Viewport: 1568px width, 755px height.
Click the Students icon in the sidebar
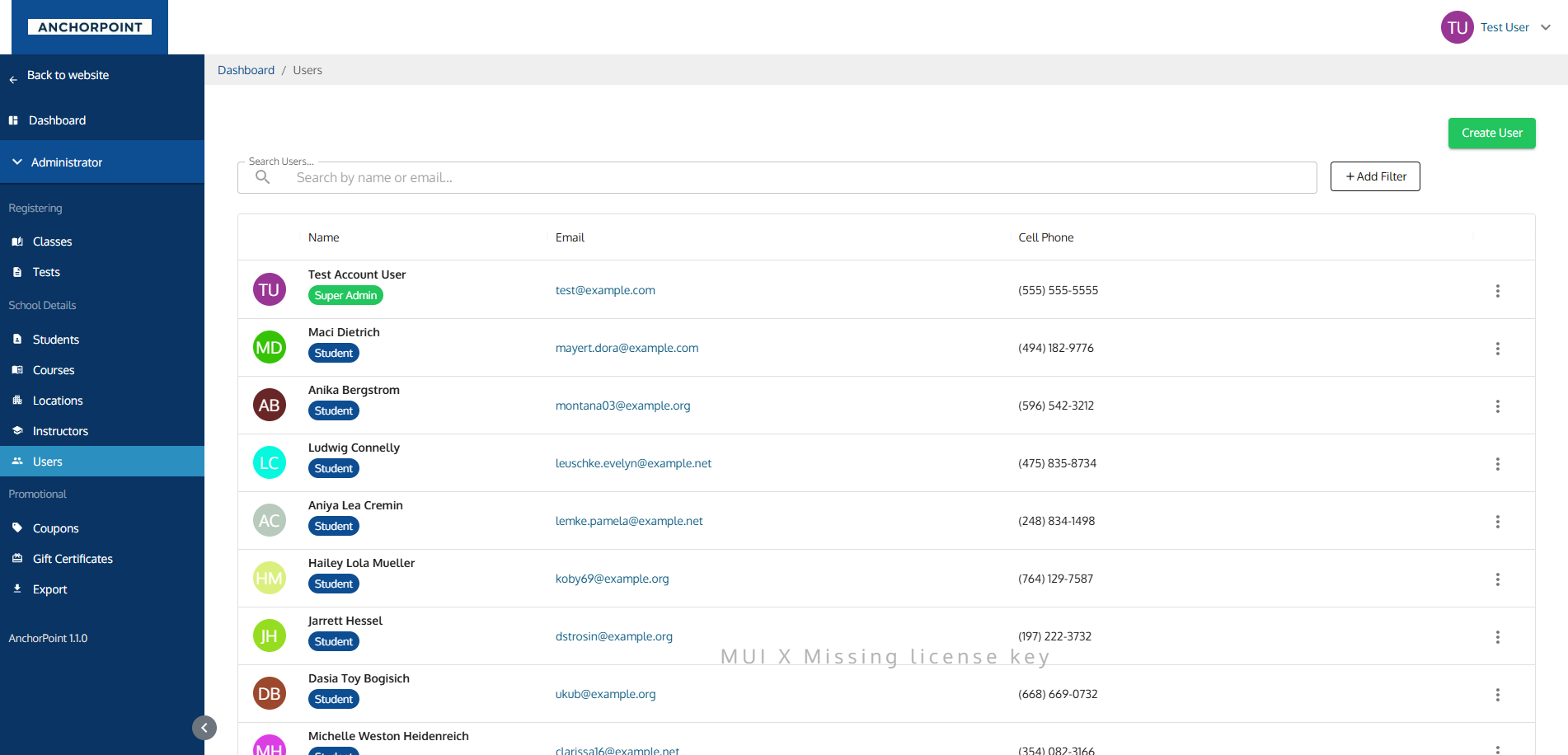click(x=17, y=339)
